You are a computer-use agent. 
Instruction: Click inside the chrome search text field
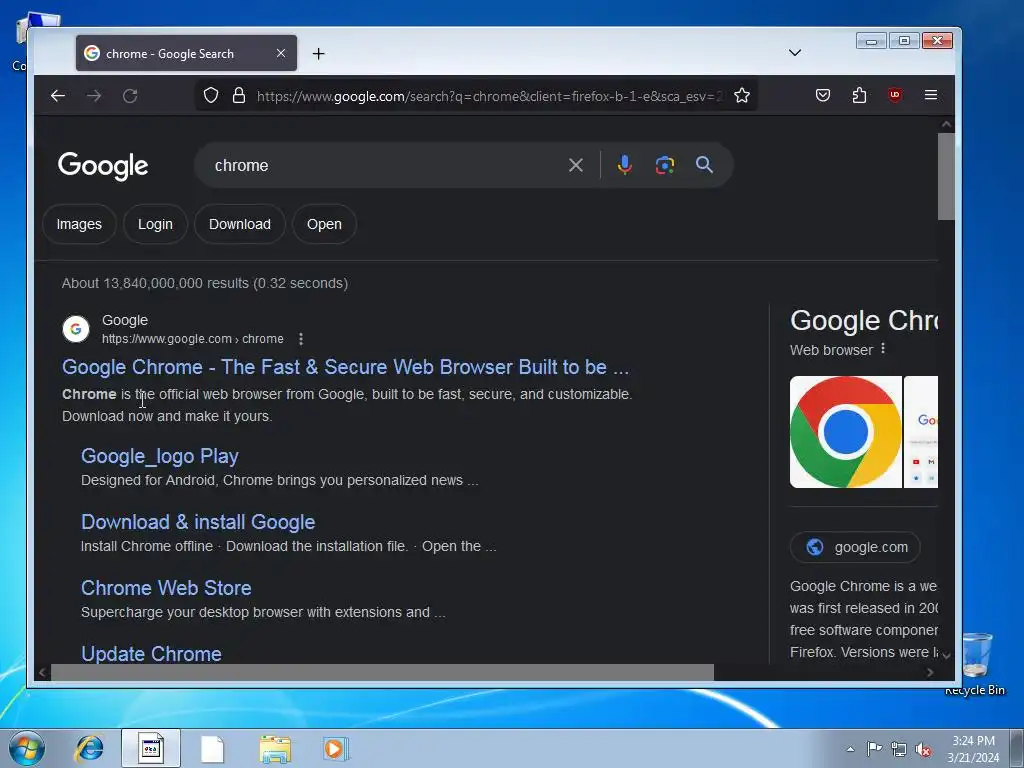coord(385,165)
